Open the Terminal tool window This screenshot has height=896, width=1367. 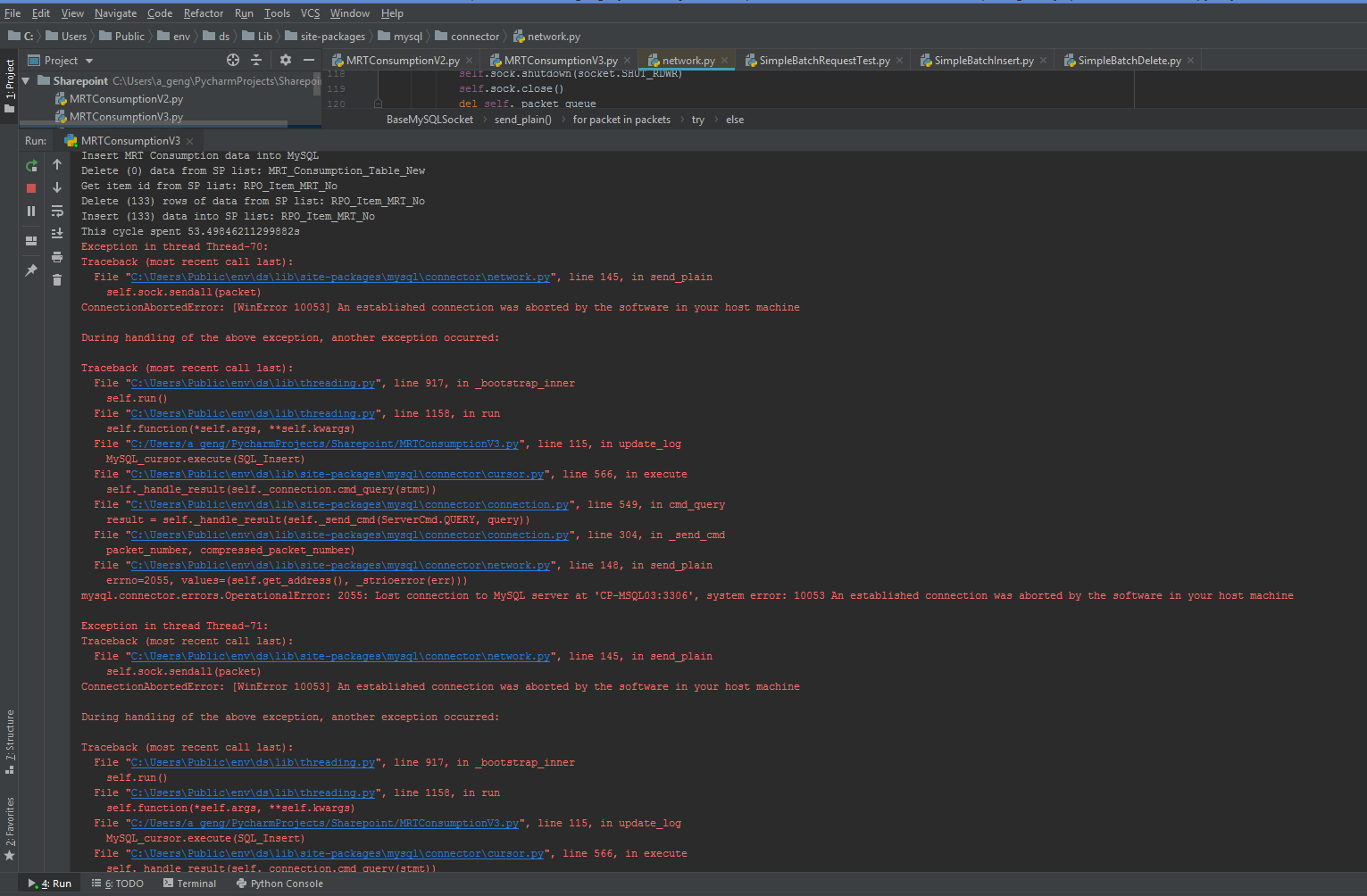(190, 884)
